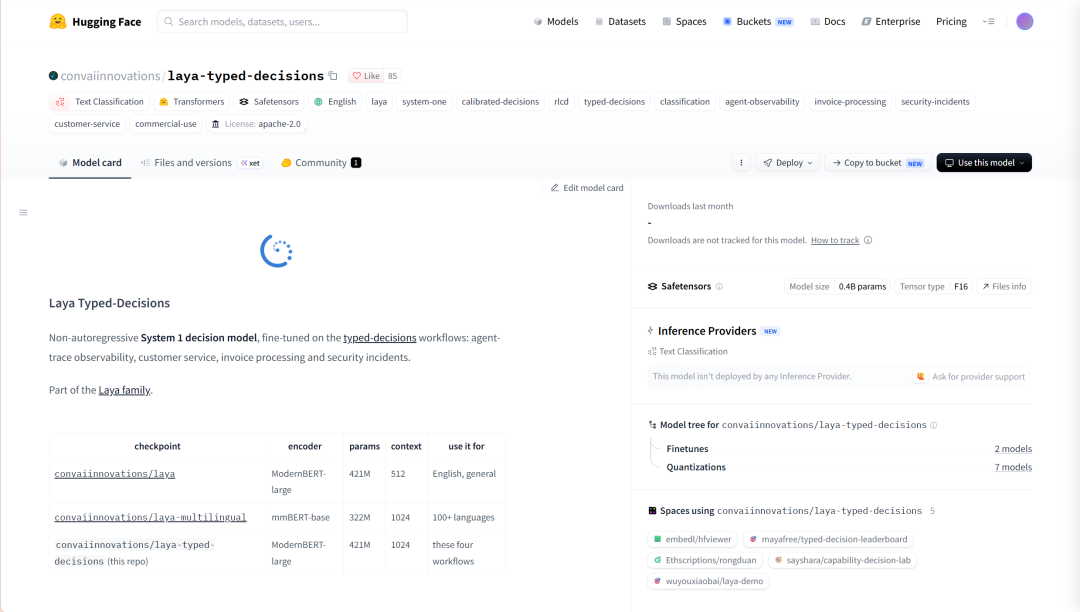Open Enterprise in top navigation
The height and width of the screenshot is (612, 1080).
[891, 21]
